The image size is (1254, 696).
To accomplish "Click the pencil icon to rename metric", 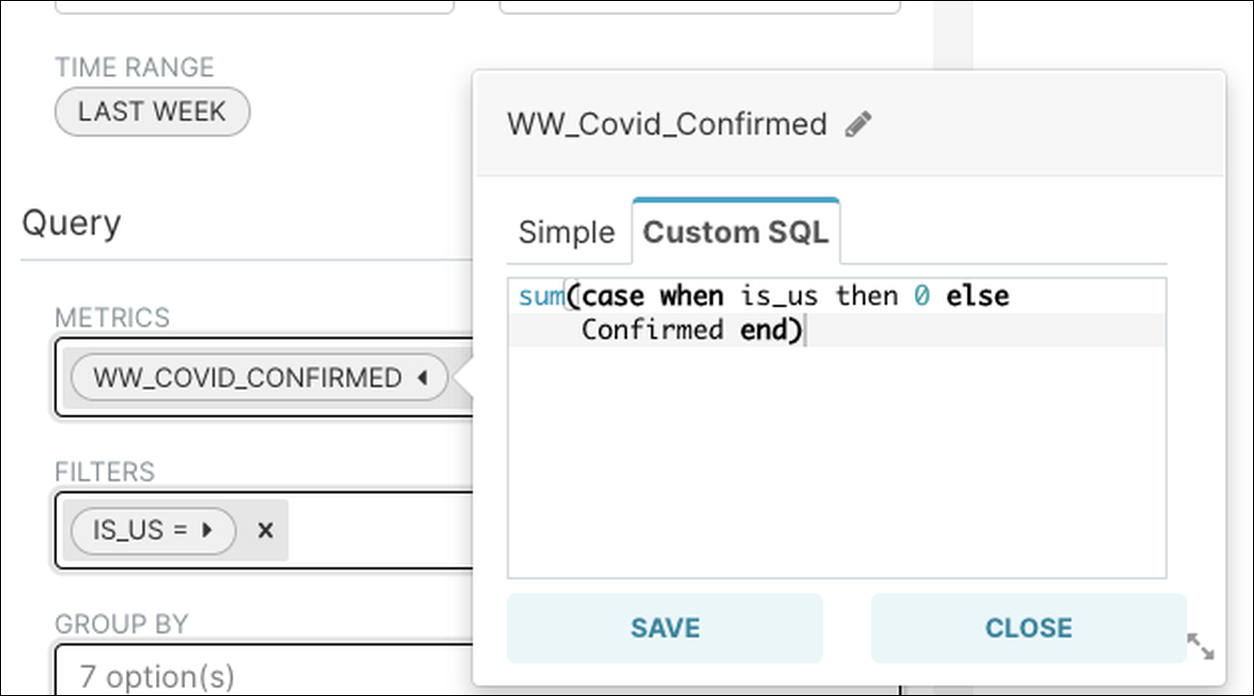I will 858,124.
